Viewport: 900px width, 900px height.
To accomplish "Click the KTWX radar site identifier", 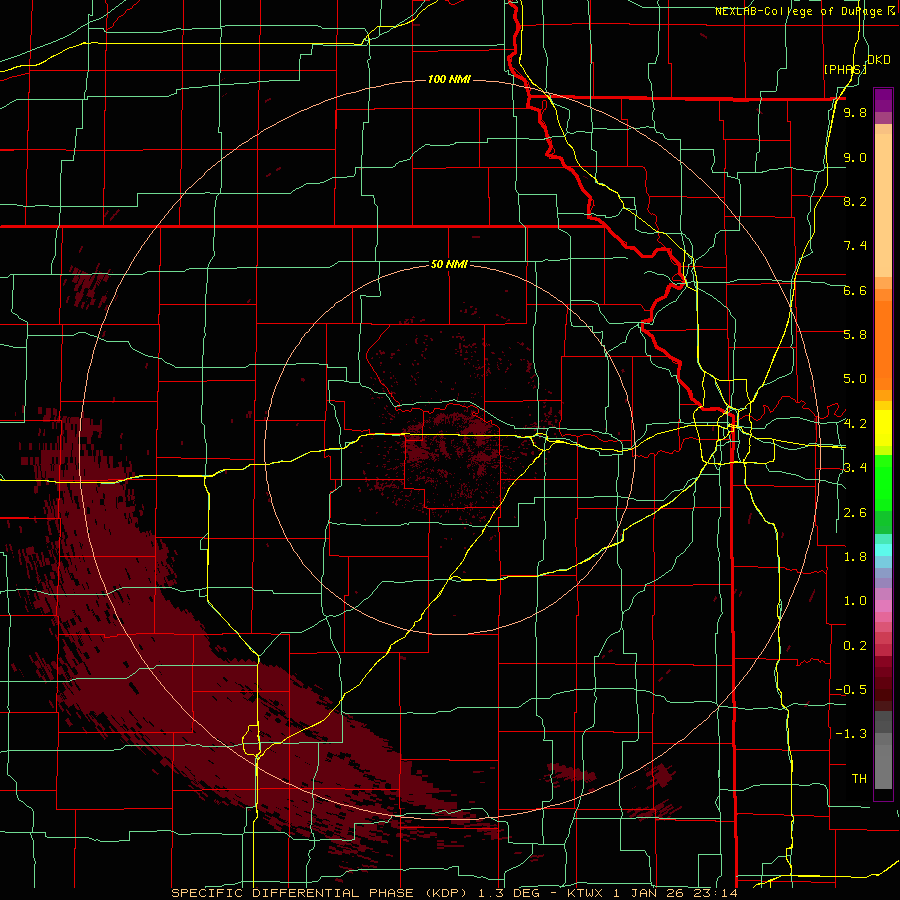I will 583,893.
